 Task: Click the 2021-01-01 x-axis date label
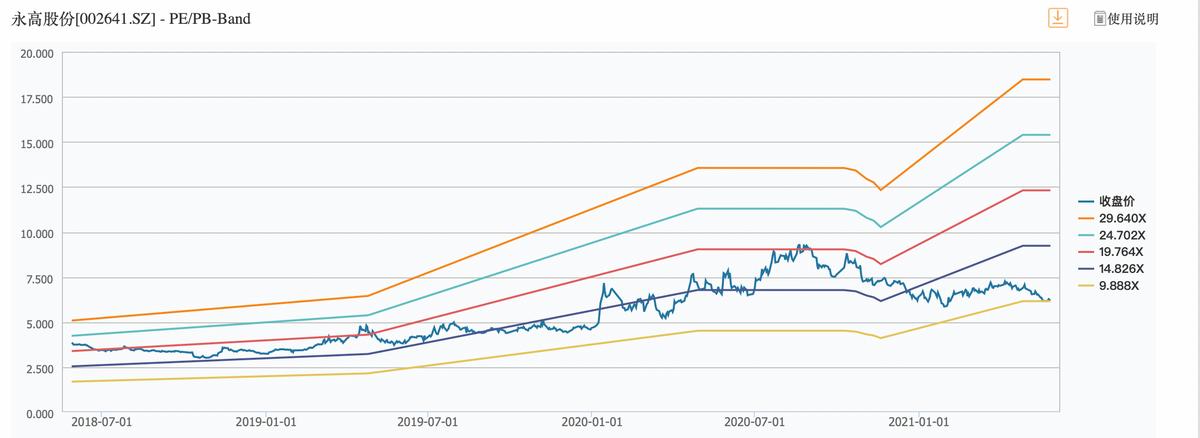point(918,423)
